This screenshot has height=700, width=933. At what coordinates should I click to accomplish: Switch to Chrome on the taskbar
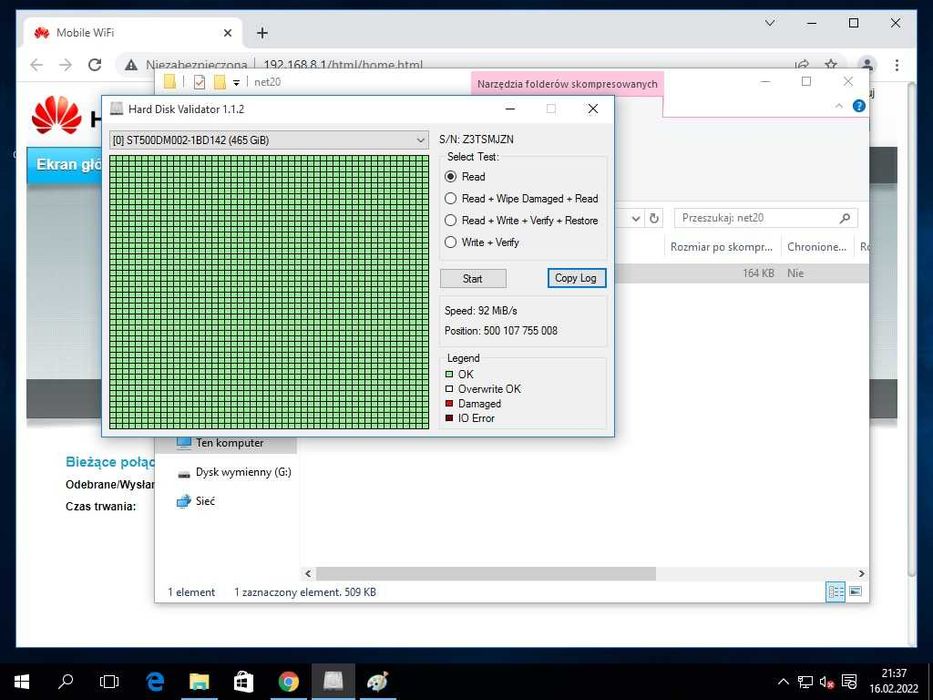click(x=289, y=682)
